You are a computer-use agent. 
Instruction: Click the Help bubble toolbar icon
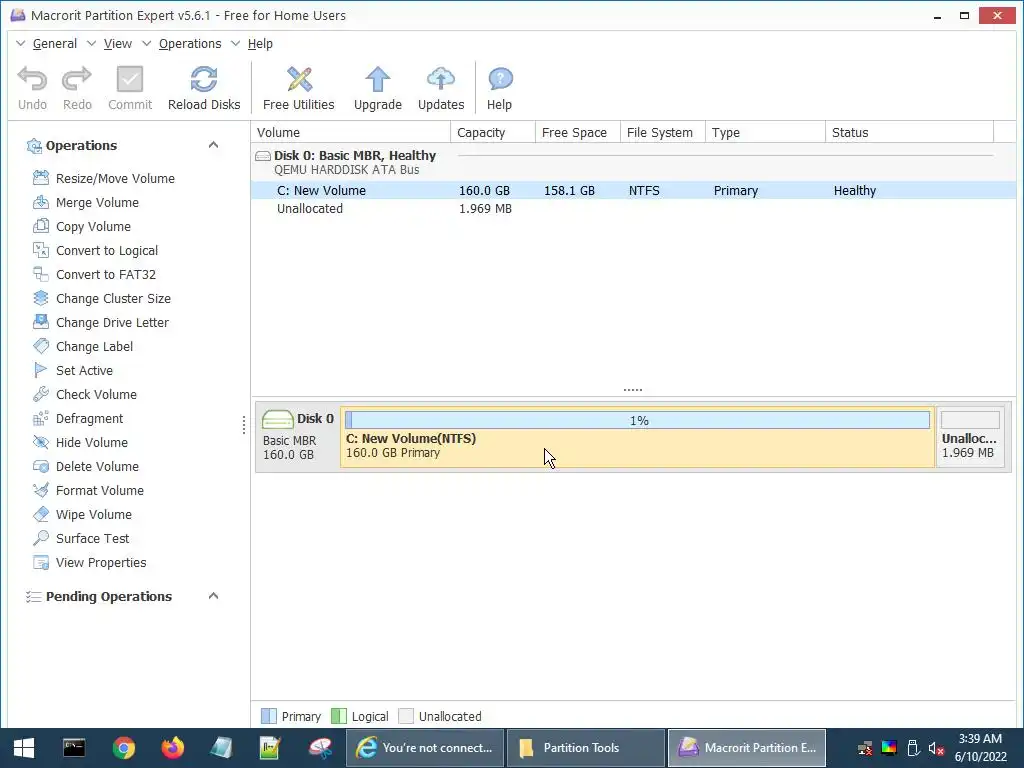coord(500,80)
